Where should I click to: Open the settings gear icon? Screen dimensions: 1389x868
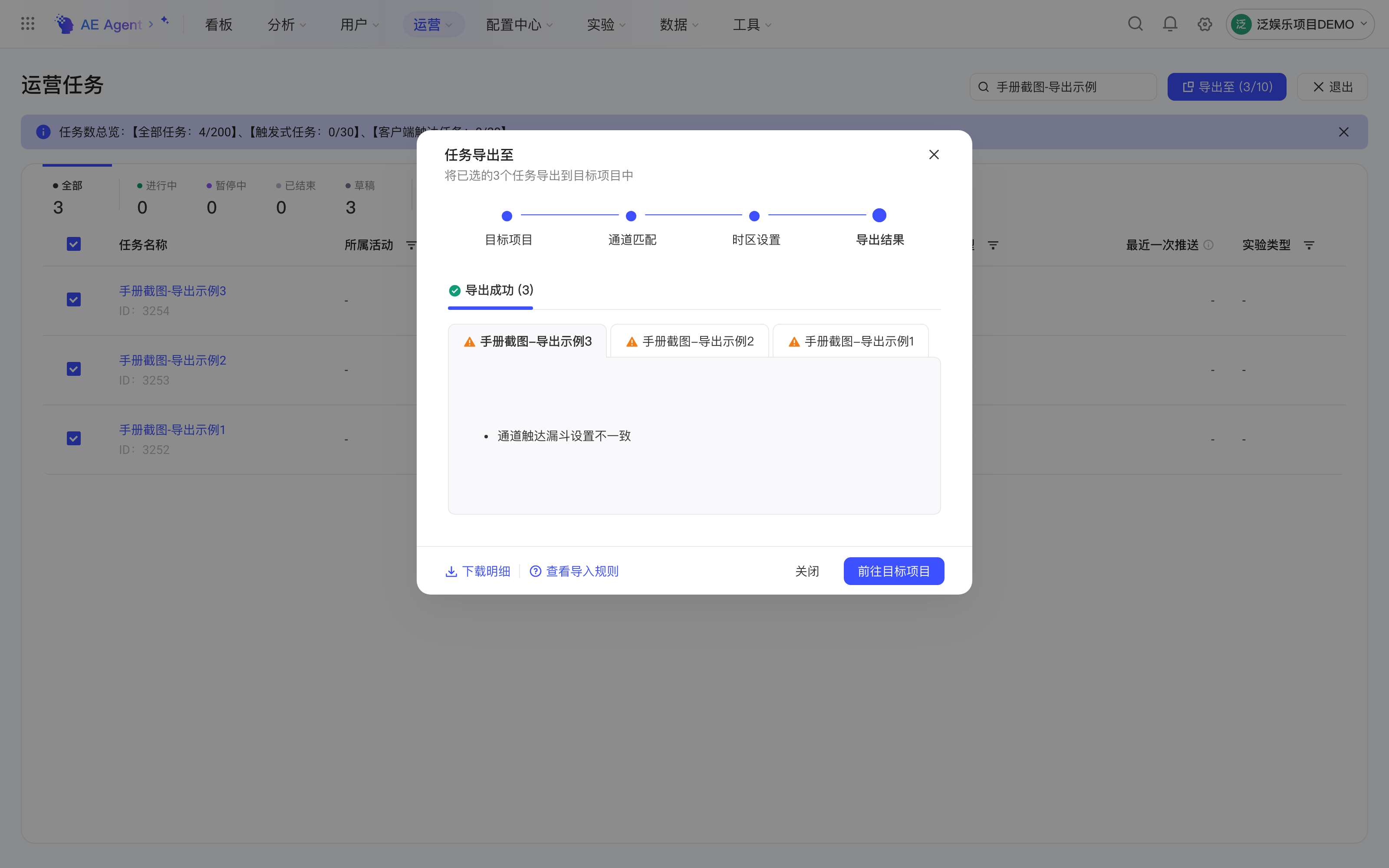click(x=1204, y=24)
